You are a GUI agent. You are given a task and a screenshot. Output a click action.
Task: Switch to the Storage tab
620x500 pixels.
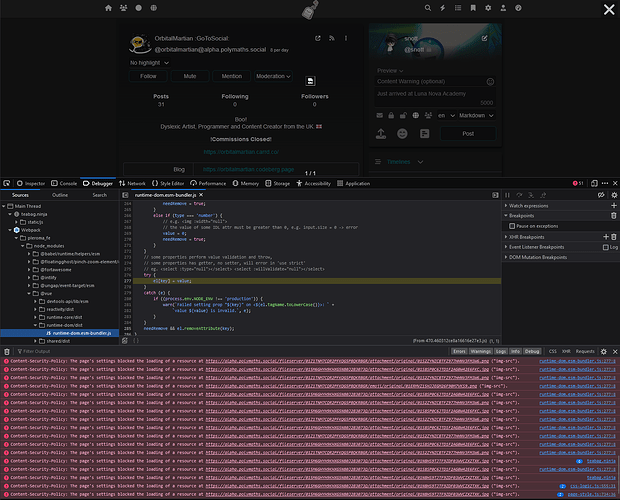pos(277,183)
